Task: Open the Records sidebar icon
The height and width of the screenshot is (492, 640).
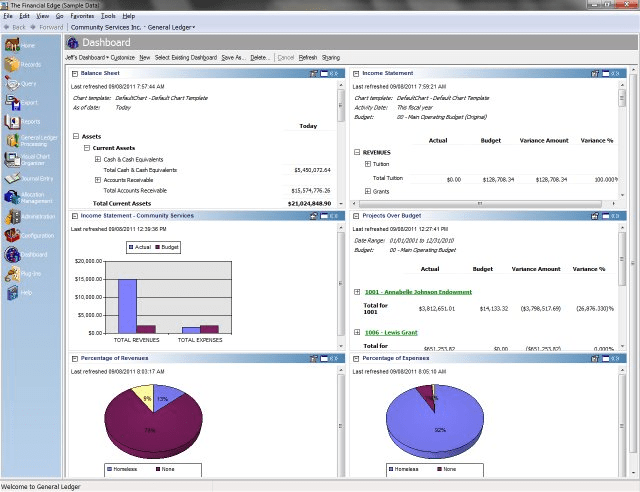Action: 12,64
